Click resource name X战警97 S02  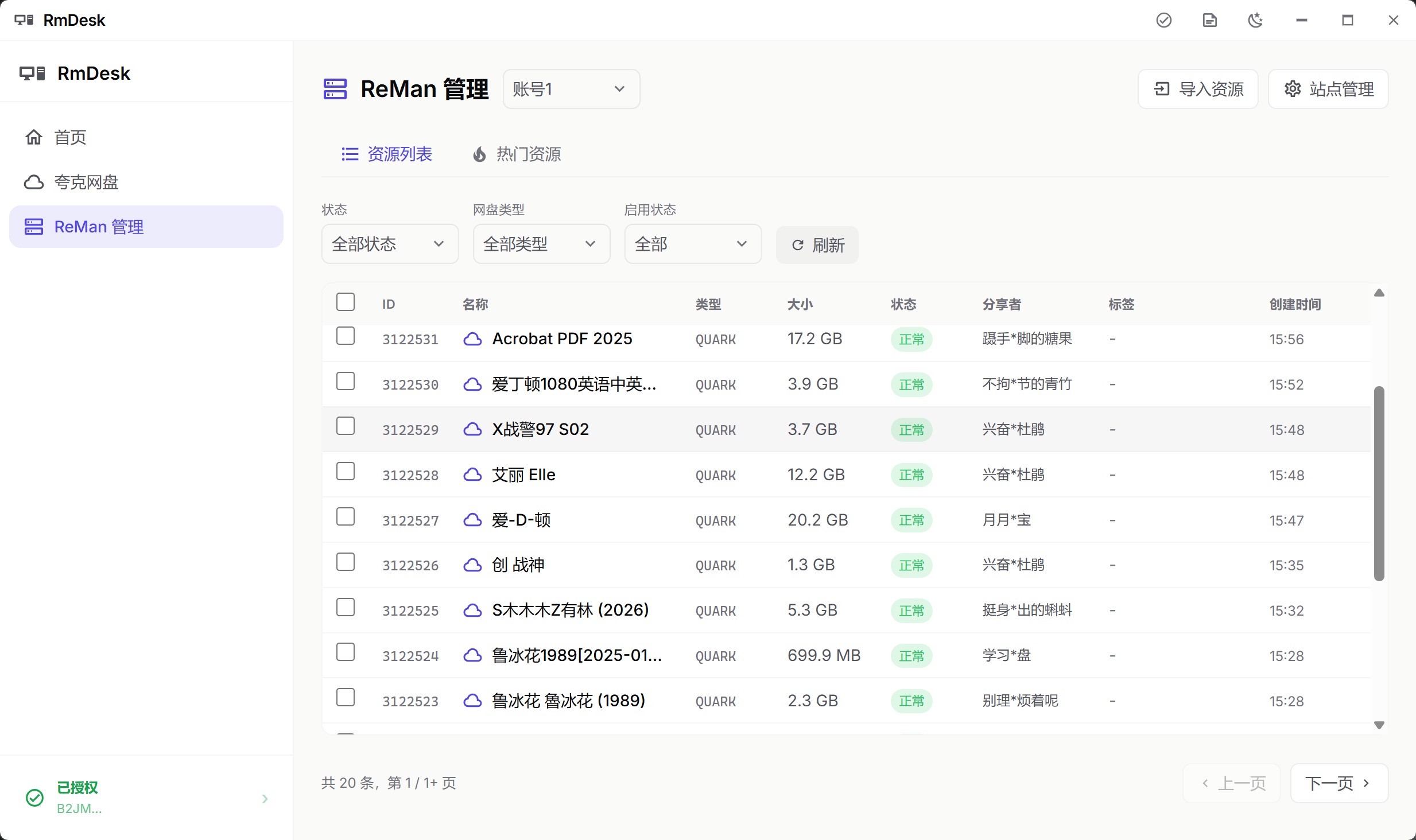[x=540, y=430]
